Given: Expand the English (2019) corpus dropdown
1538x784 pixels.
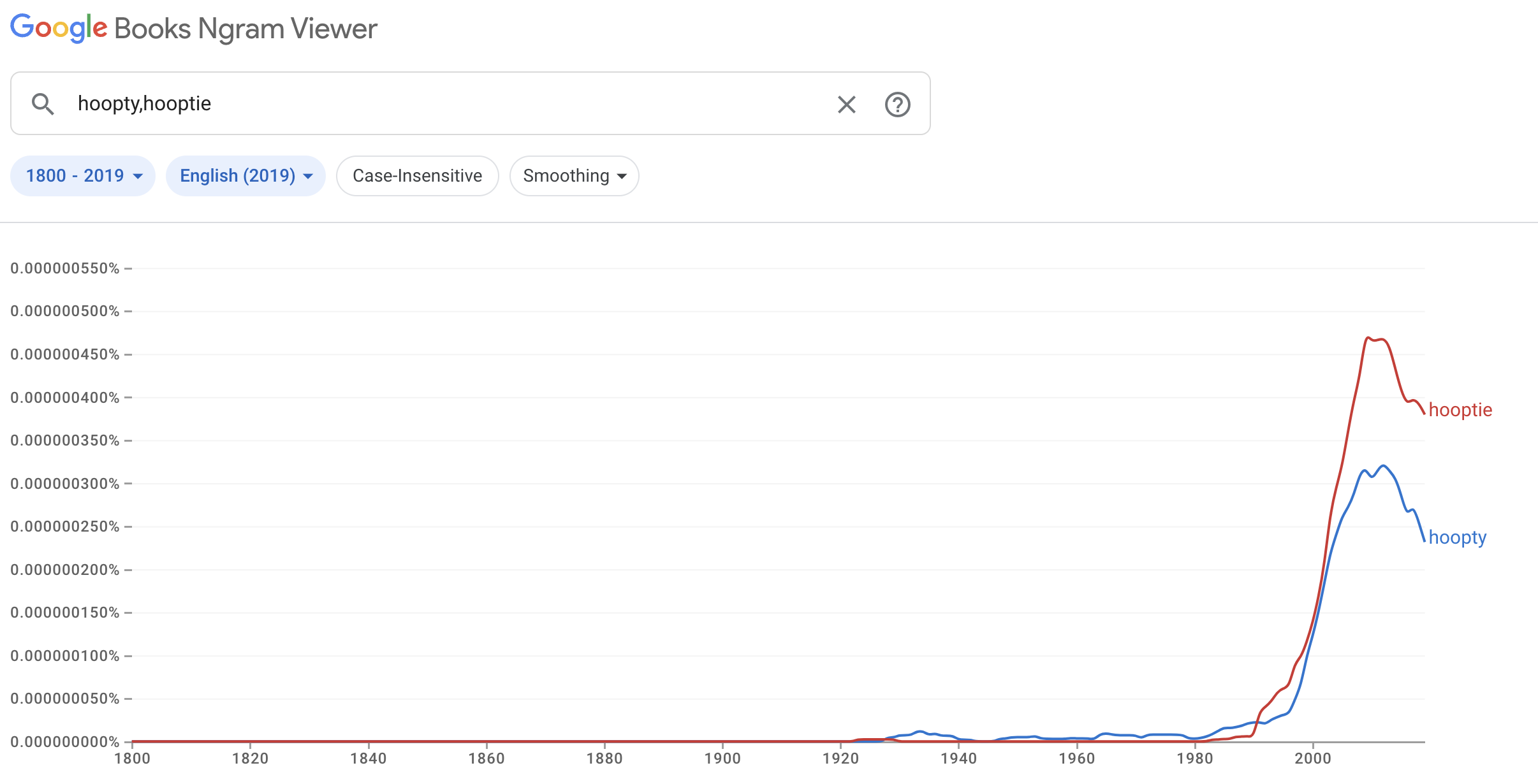Looking at the screenshot, I should click(x=245, y=176).
